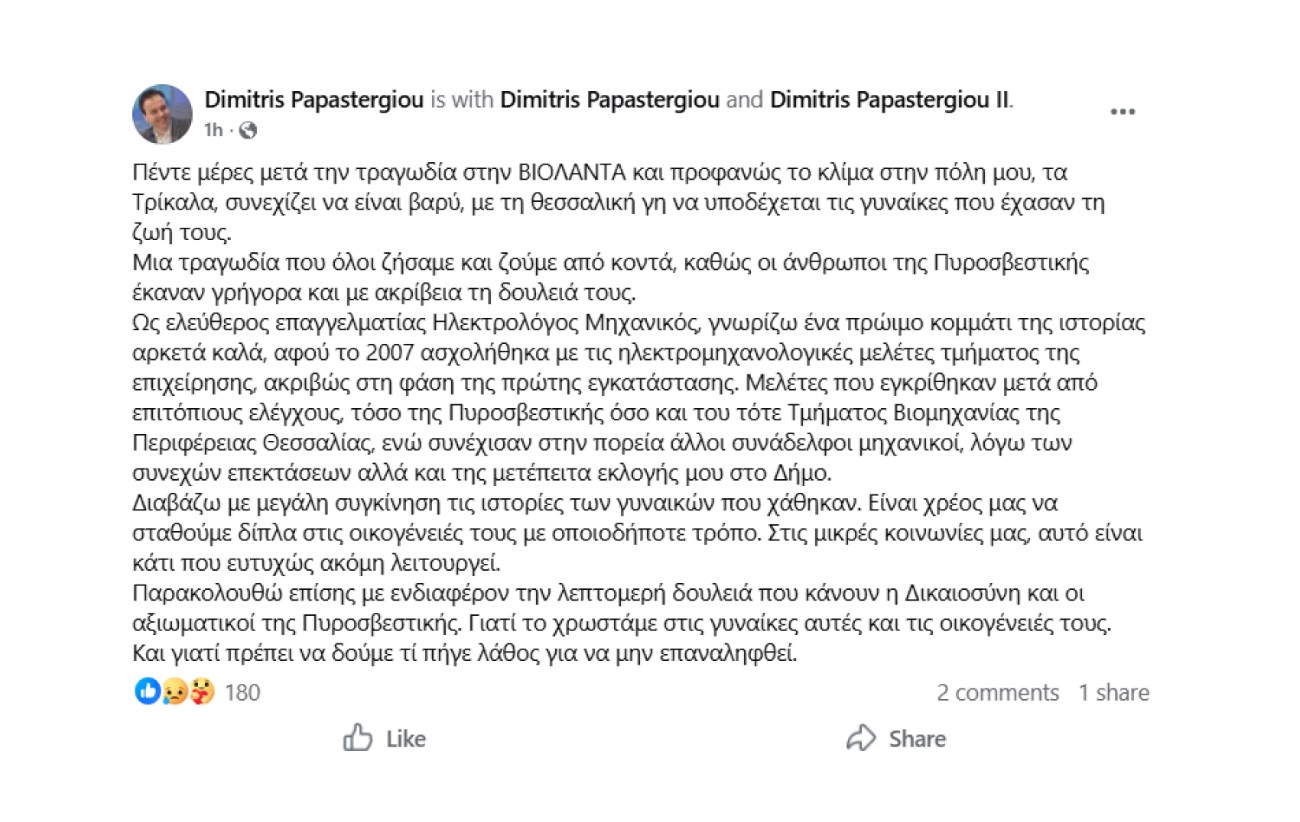Open the three-dot post options menu
The image size is (1300, 822).
tap(1123, 112)
